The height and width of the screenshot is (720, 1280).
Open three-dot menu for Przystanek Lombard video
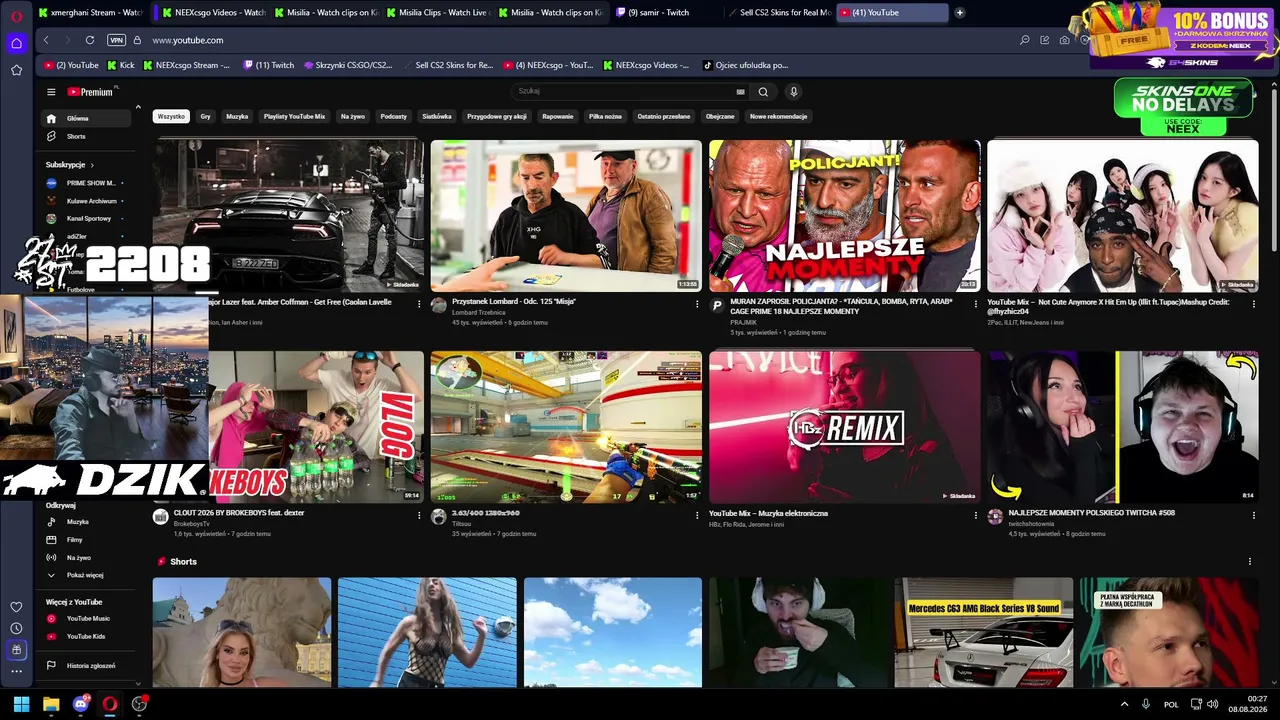coord(697,304)
